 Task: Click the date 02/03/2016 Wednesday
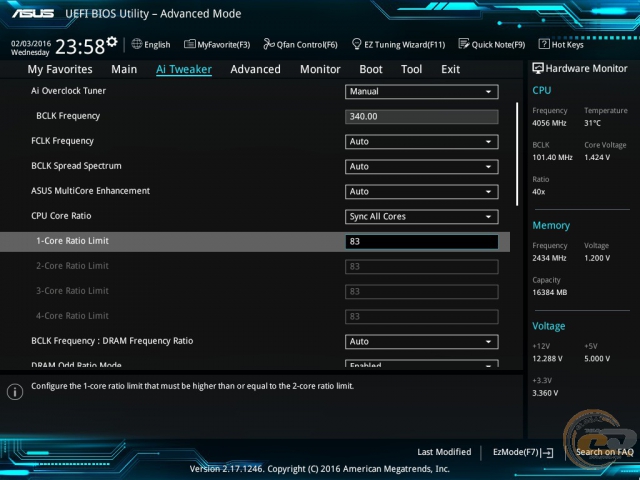(x=31, y=48)
